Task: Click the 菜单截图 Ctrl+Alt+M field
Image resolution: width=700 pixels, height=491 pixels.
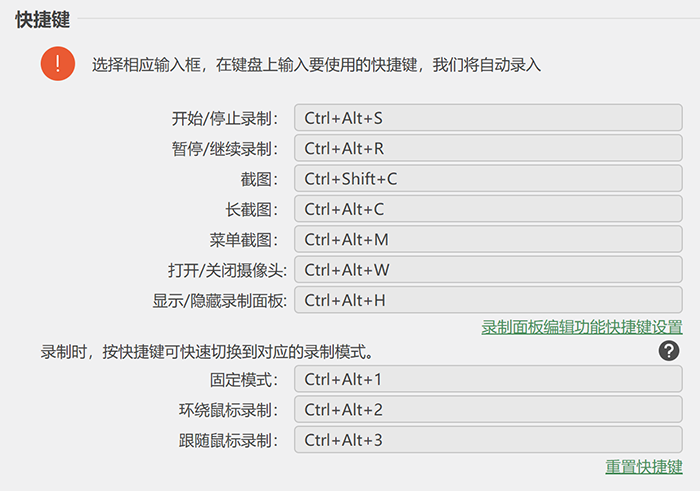Action: (488, 239)
